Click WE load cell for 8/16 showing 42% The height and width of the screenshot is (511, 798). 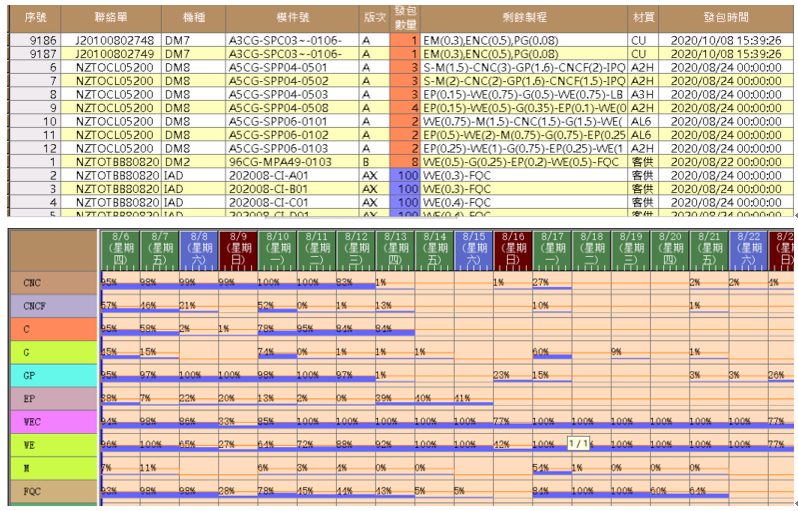(513, 445)
